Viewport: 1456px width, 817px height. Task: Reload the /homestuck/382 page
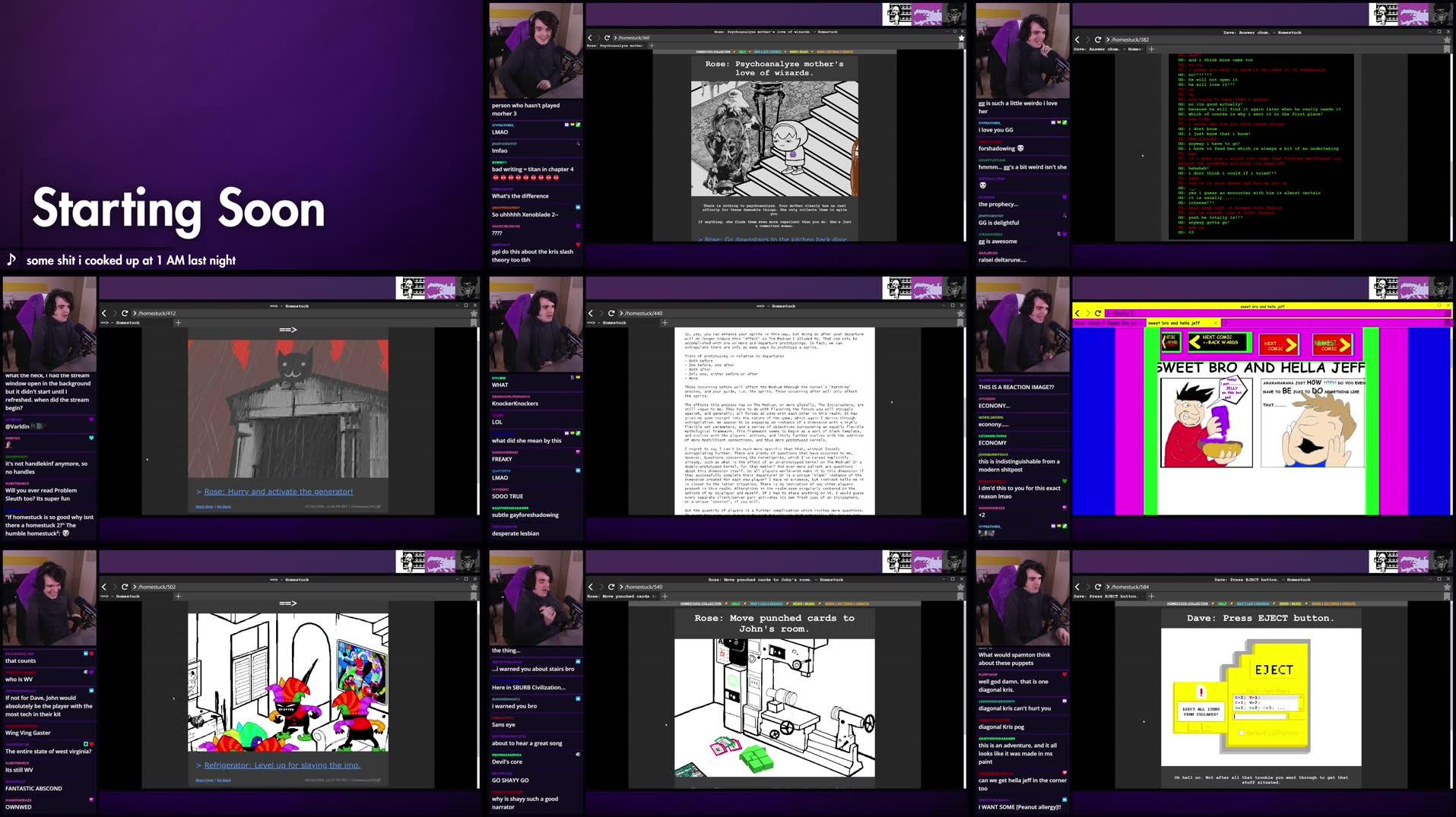tap(1098, 40)
